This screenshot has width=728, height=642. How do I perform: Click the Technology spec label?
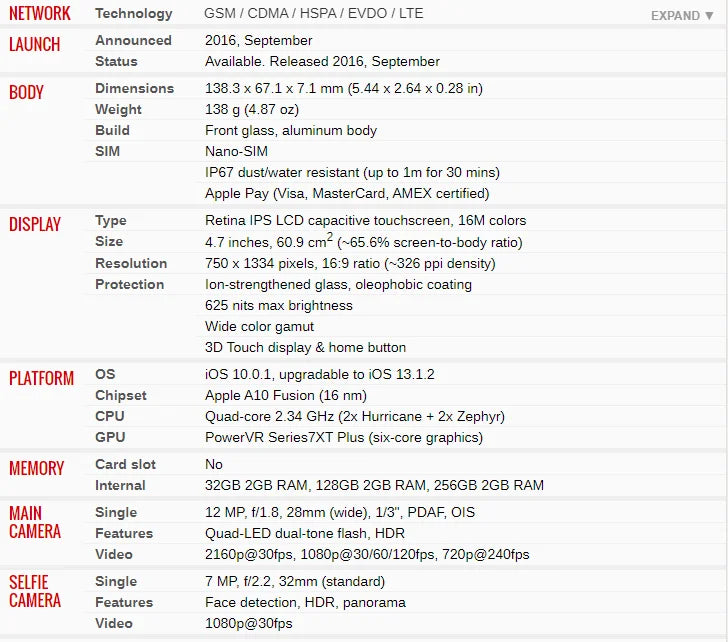(133, 14)
